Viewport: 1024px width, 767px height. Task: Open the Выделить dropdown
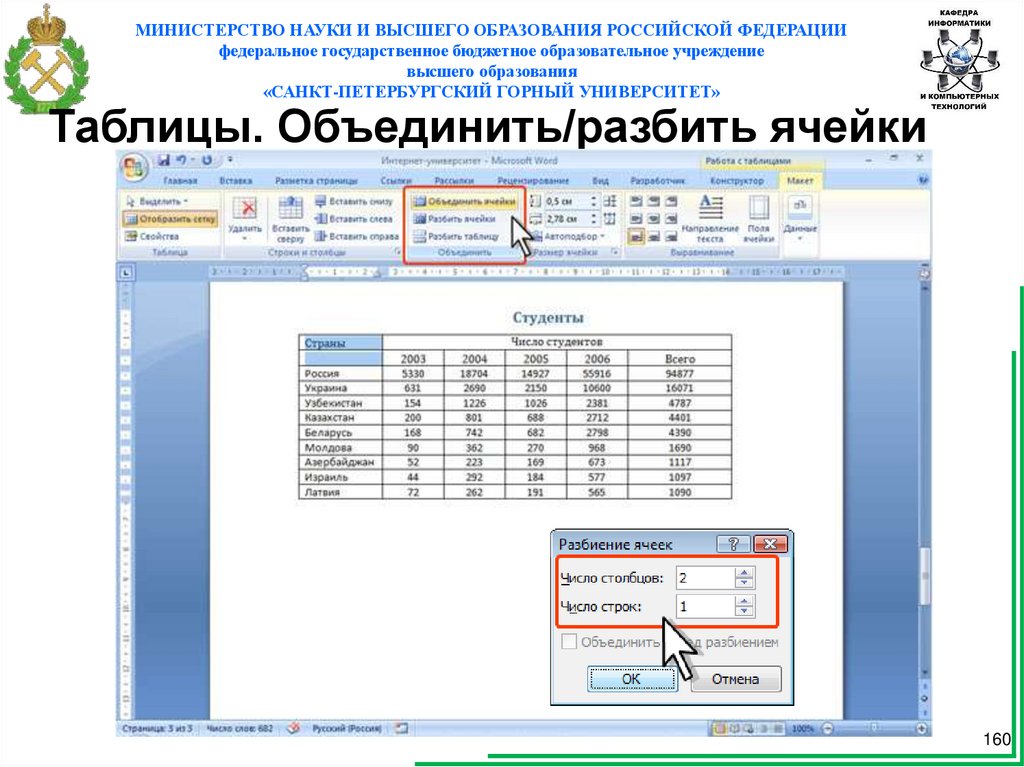coord(157,201)
